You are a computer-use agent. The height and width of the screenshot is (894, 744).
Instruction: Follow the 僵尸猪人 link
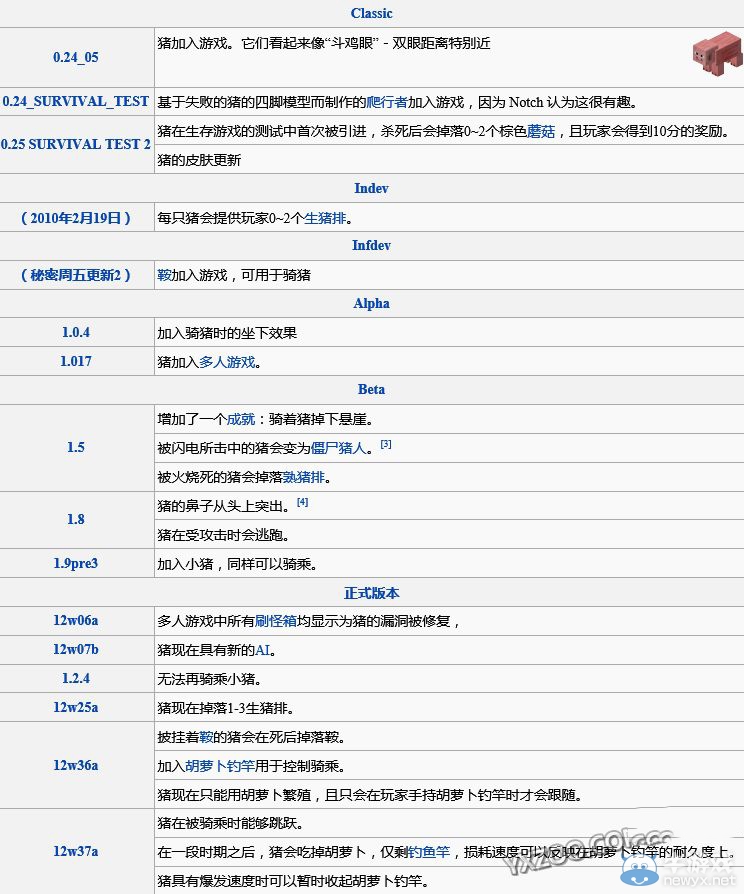tap(338, 448)
